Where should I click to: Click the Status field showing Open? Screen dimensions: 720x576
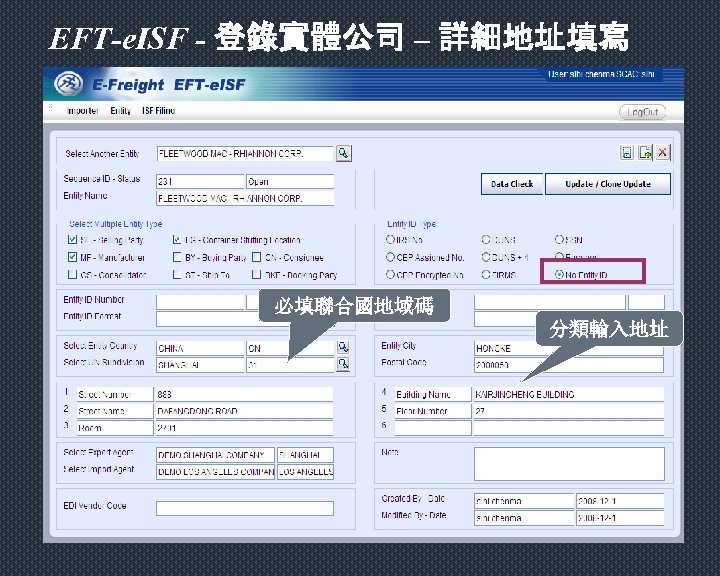(x=290, y=181)
